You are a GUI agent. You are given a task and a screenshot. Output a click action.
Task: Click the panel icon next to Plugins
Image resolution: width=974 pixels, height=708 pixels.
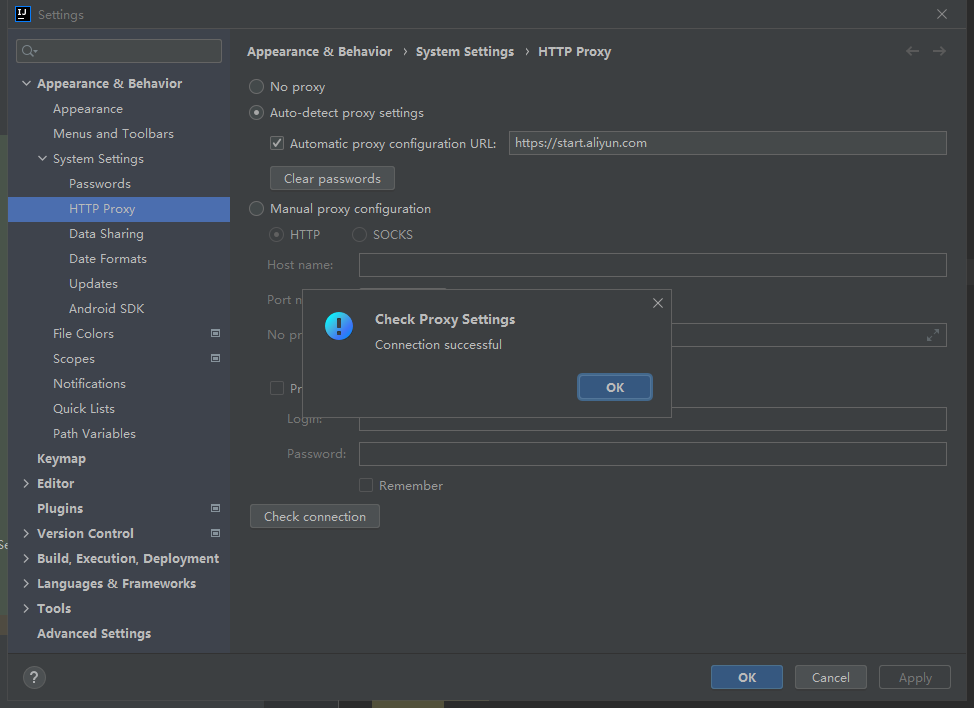tap(215, 508)
